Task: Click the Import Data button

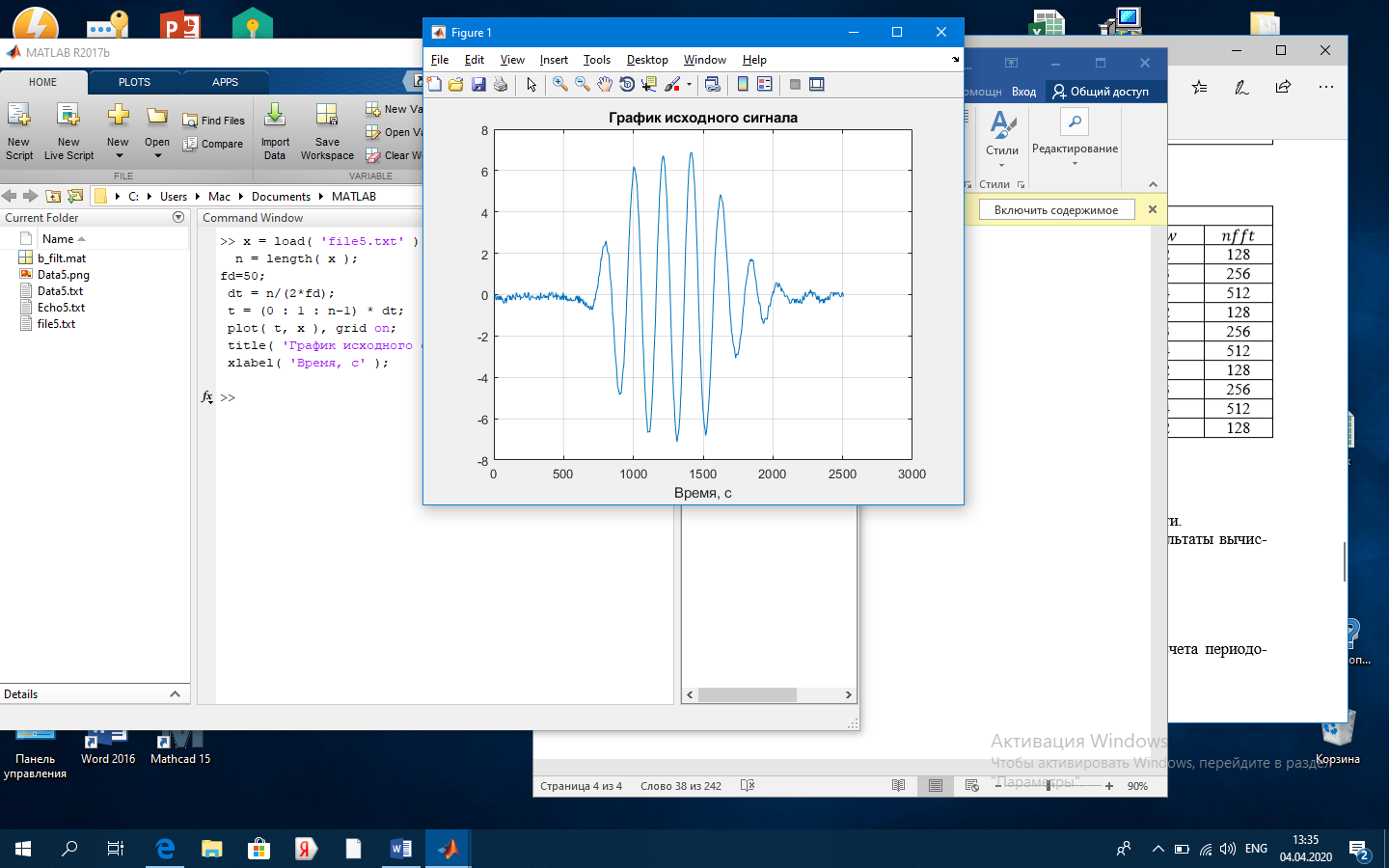Action: pos(275,130)
